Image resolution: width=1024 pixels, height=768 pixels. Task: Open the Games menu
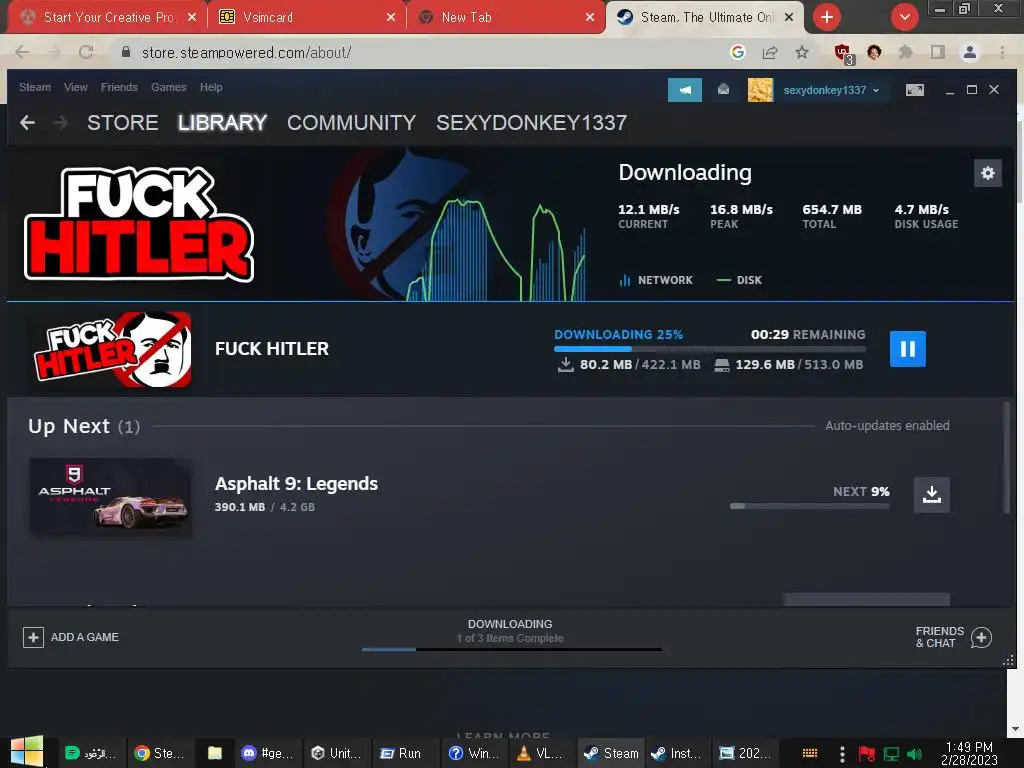[x=168, y=87]
